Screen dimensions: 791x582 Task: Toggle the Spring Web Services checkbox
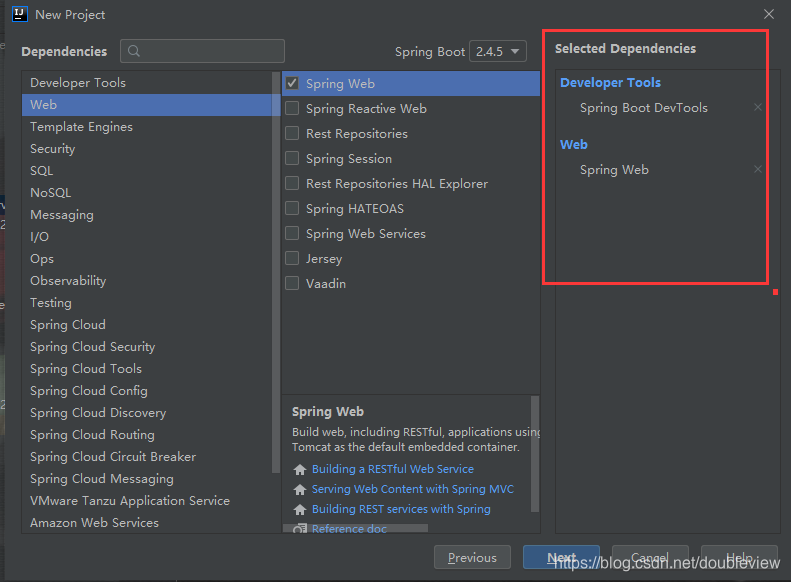tap(292, 233)
